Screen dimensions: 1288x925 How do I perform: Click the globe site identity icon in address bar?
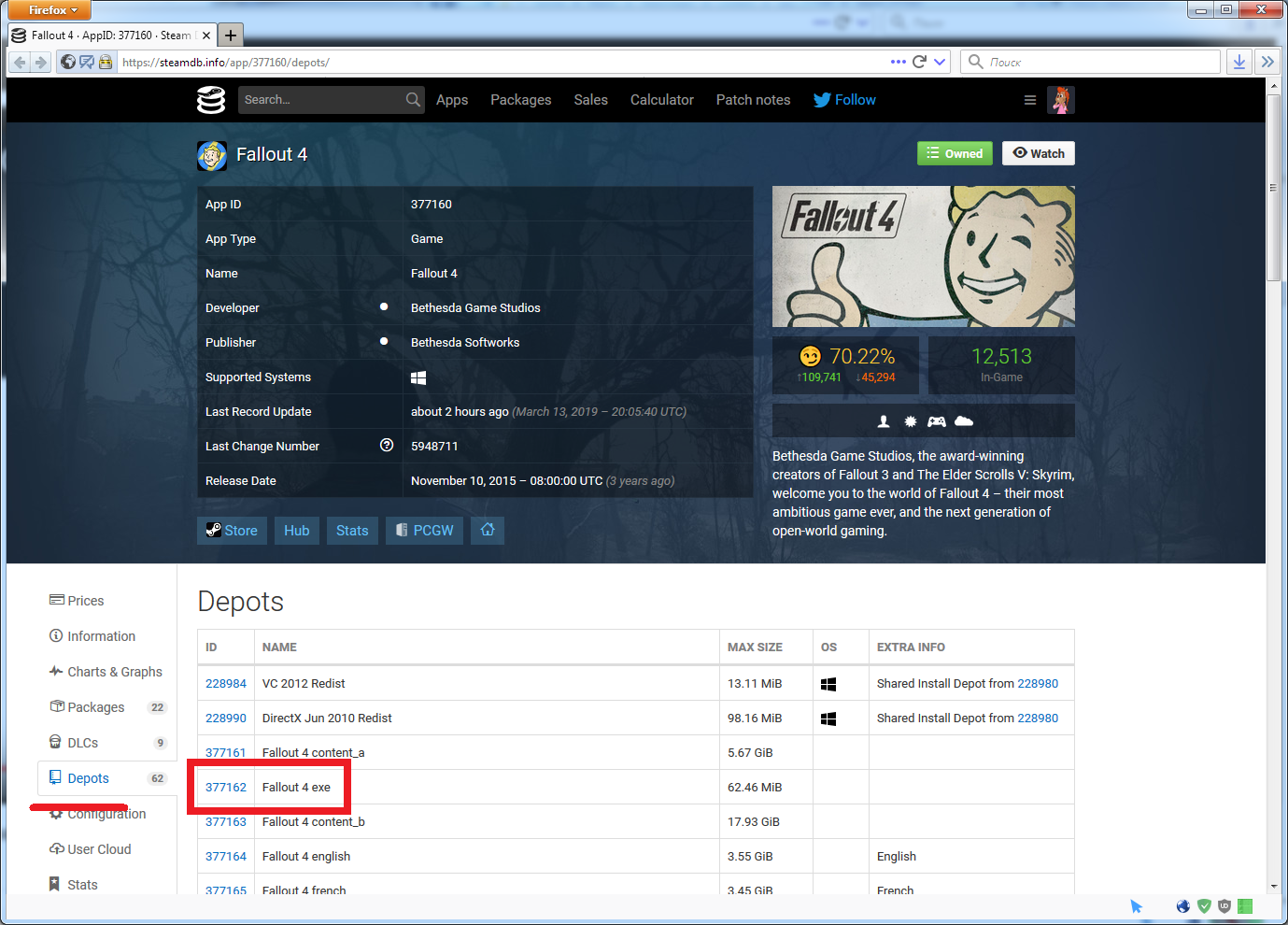coord(68,62)
